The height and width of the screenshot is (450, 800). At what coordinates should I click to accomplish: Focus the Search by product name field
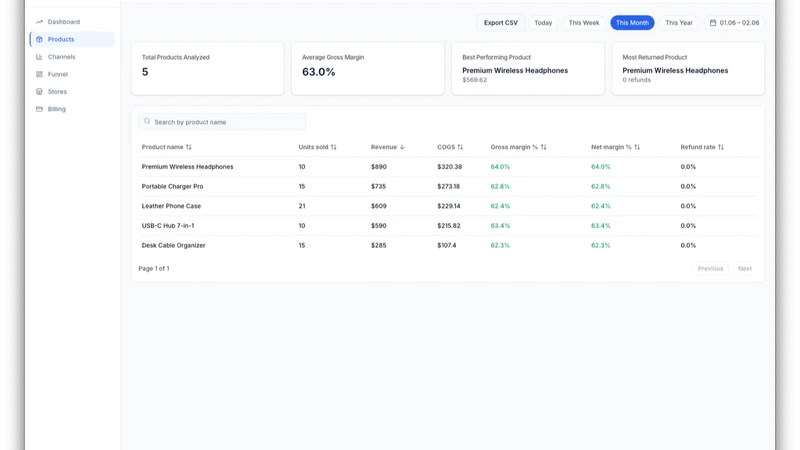coord(222,121)
